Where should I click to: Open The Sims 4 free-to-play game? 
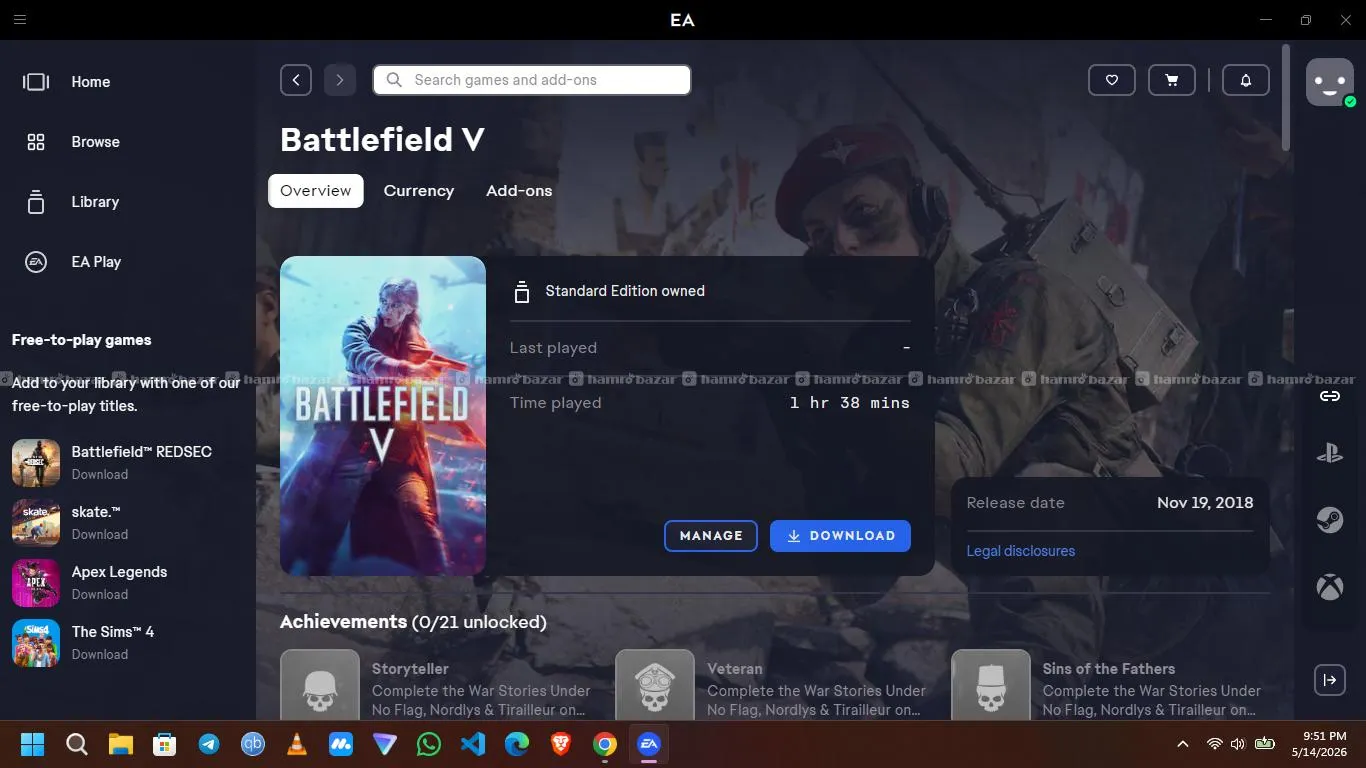click(x=128, y=642)
